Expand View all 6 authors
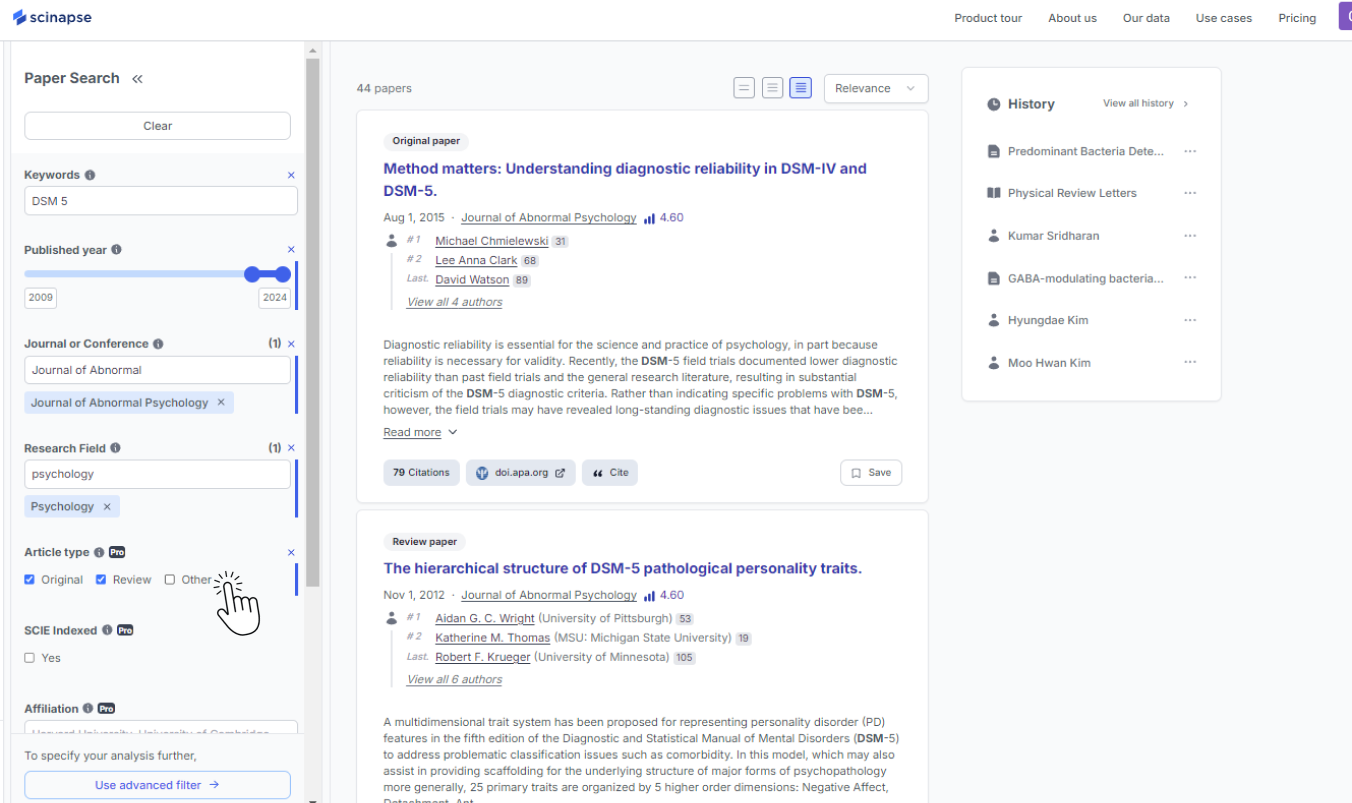 point(454,680)
